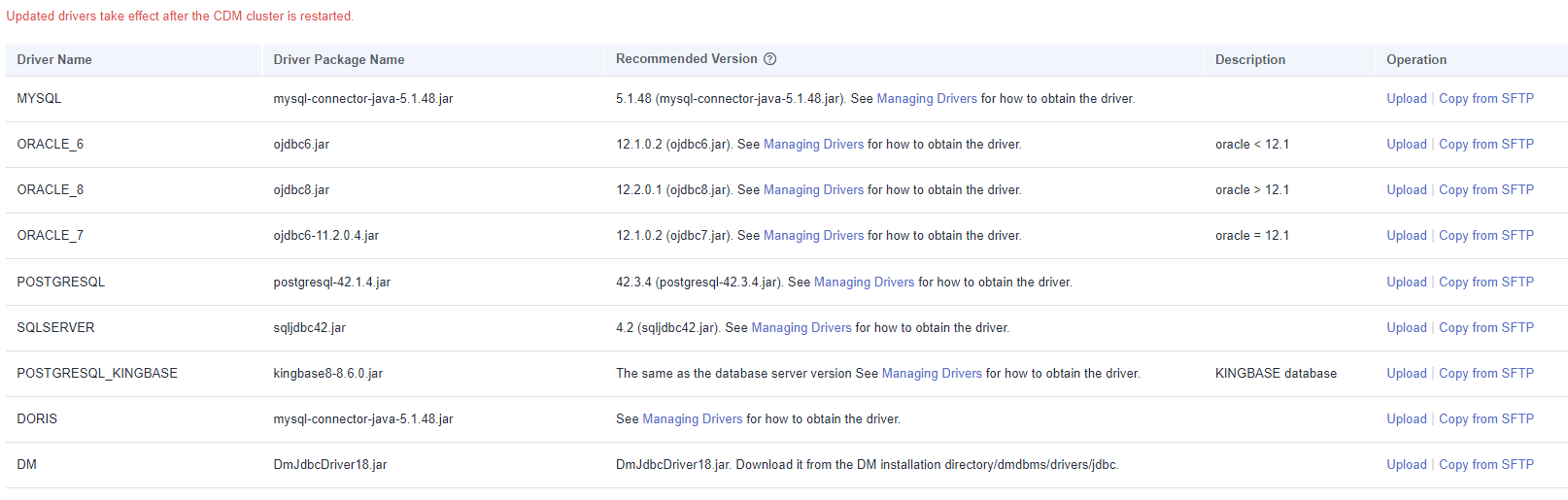Upload driver for POSTGRESQL_KINGBASE row
The width and height of the screenshot is (1568, 500).
1406,374
